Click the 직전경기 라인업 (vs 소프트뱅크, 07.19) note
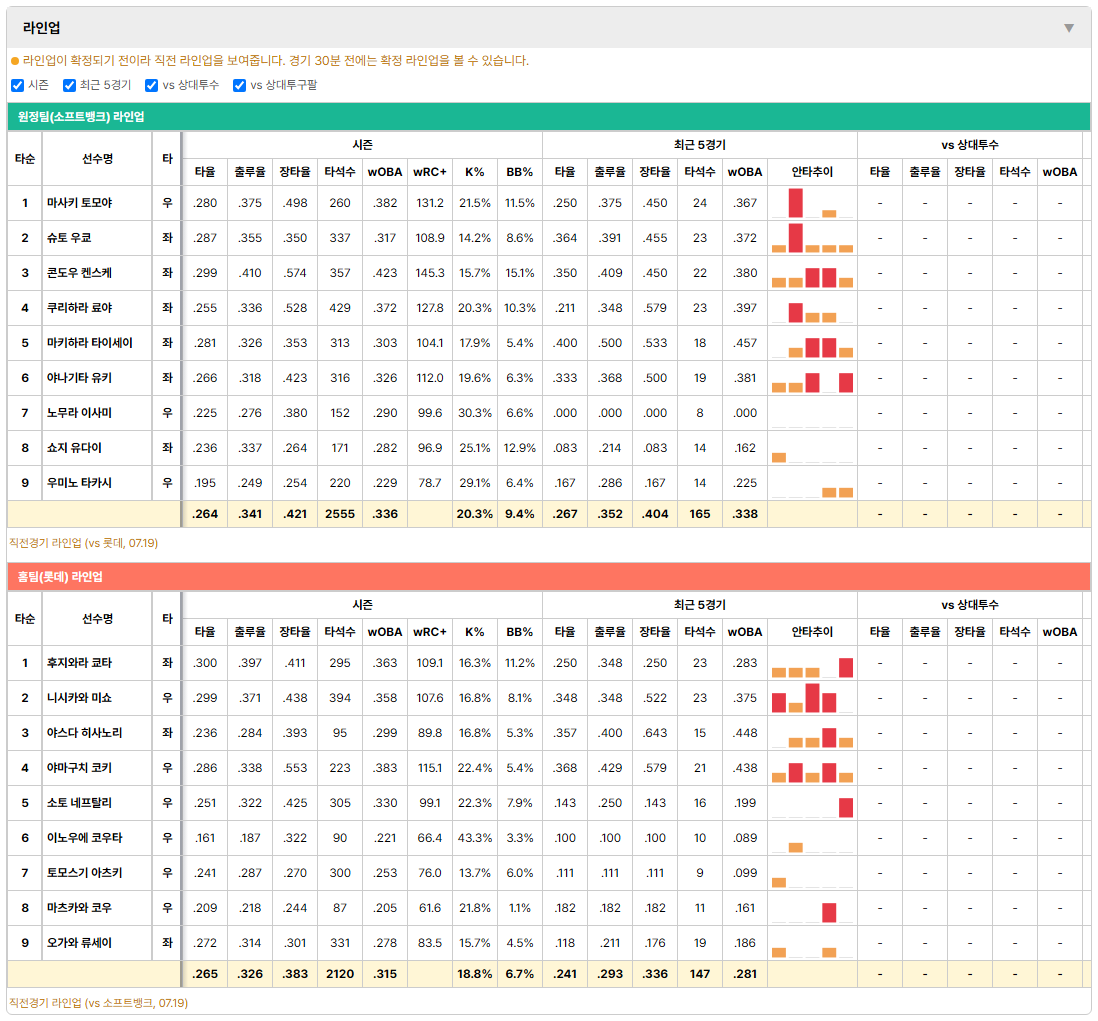 tap(98, 1003)
